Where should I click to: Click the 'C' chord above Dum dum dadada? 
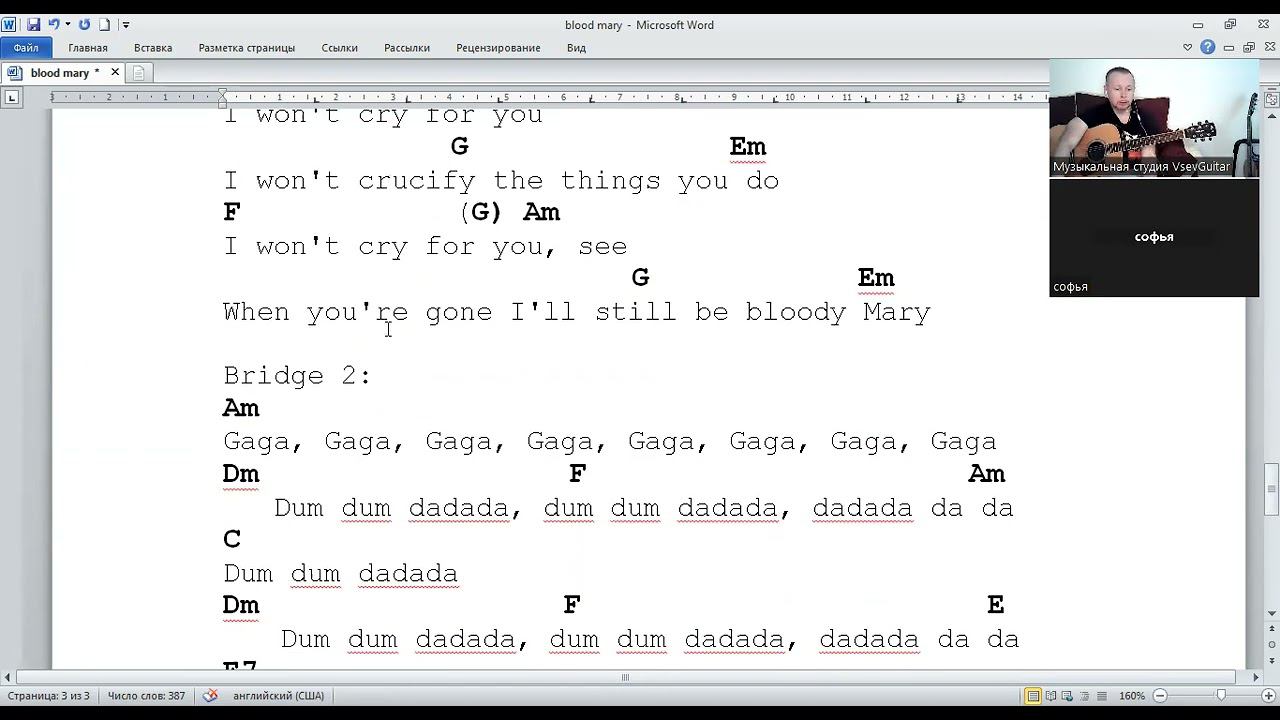232,540
